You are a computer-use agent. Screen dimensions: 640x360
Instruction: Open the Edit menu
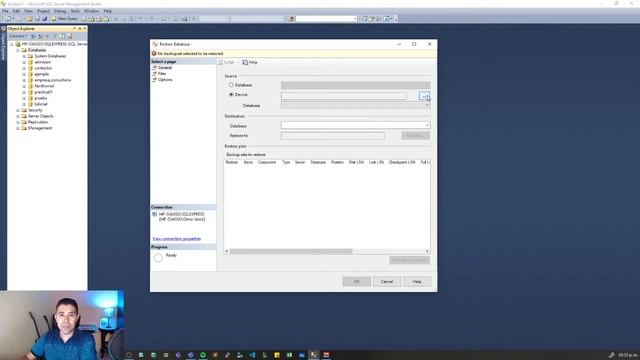click(x=16, y=11)
